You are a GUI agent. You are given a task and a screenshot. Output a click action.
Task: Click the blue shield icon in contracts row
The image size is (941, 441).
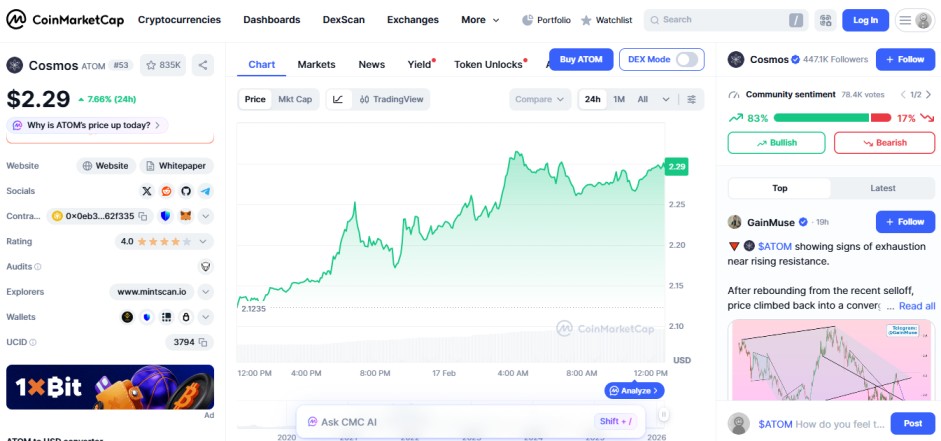point(166,216)
